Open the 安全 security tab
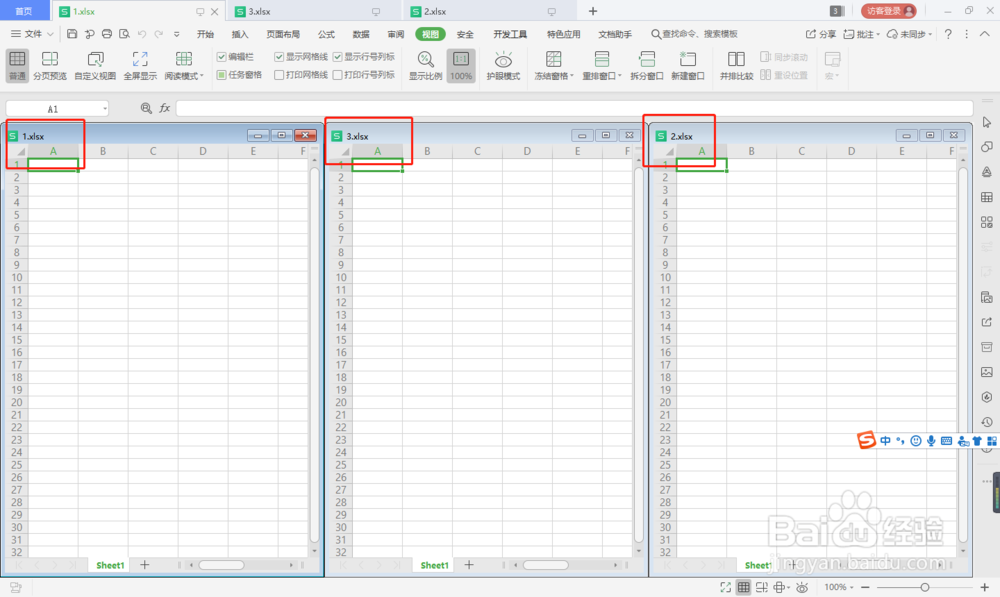 click(x=465, y=34)
